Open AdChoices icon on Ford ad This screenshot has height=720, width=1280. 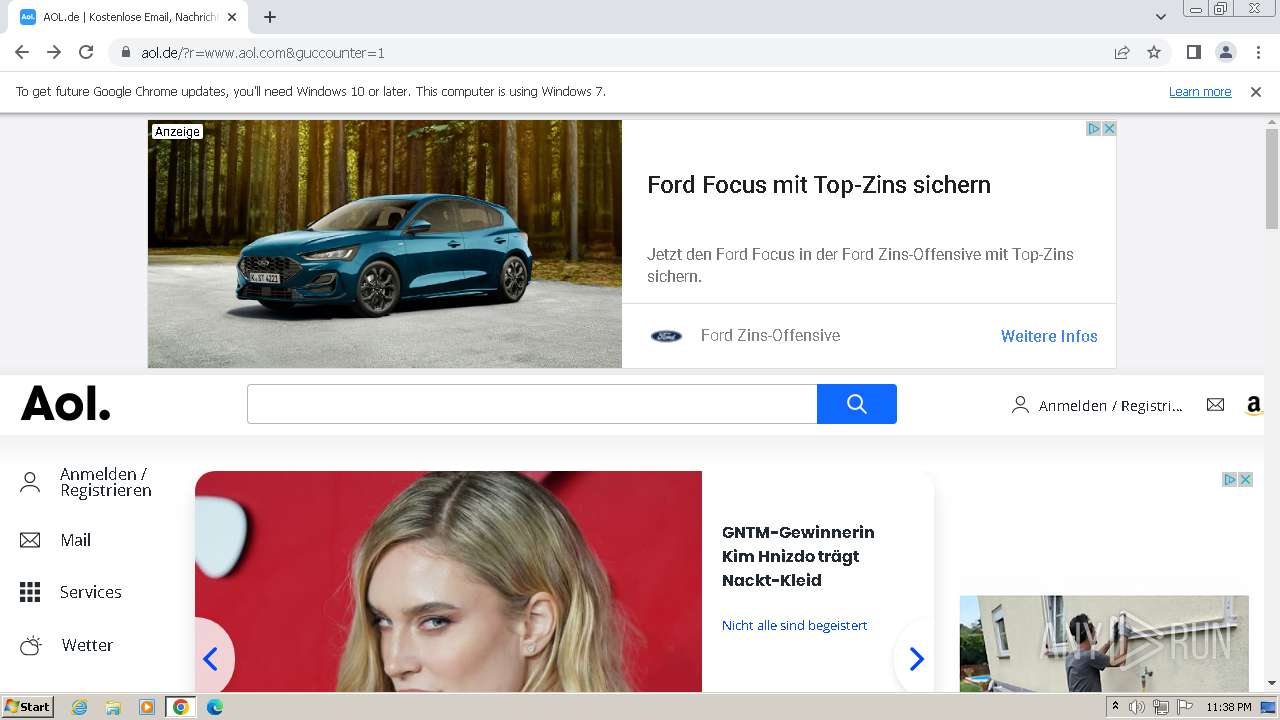click(1094, 129)
